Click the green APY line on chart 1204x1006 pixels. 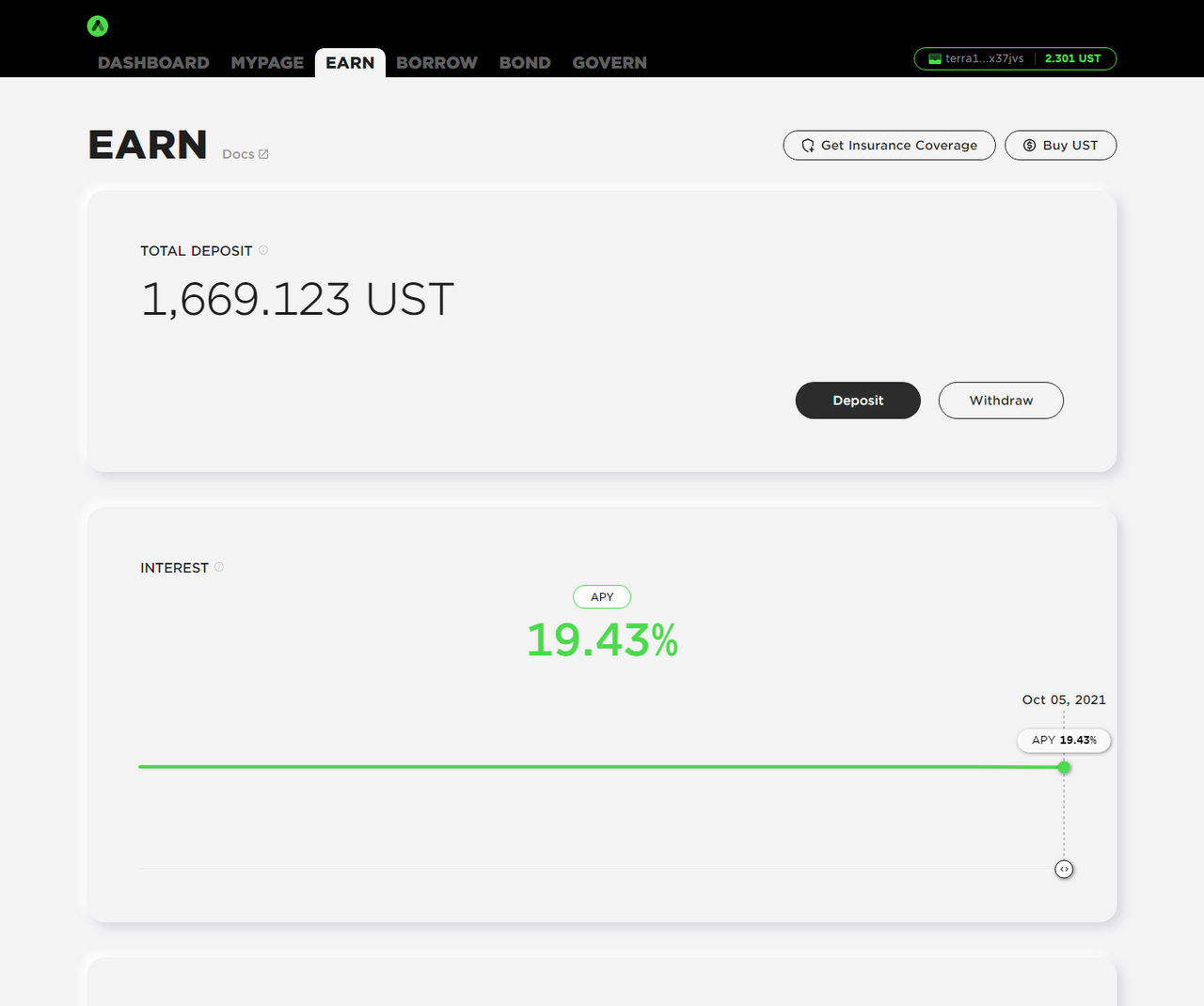click(601, 767)
